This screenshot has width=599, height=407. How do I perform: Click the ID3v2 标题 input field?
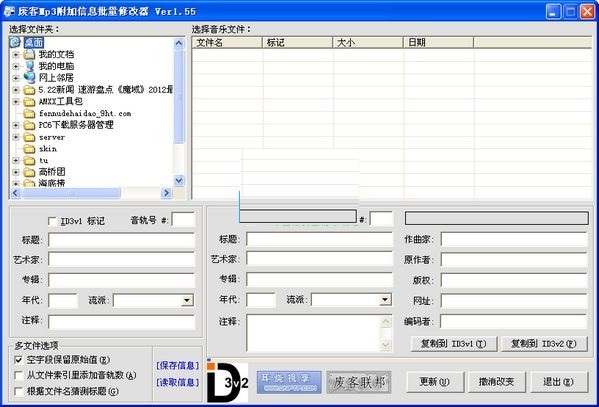pyautogui.click(x=319, y=240)
